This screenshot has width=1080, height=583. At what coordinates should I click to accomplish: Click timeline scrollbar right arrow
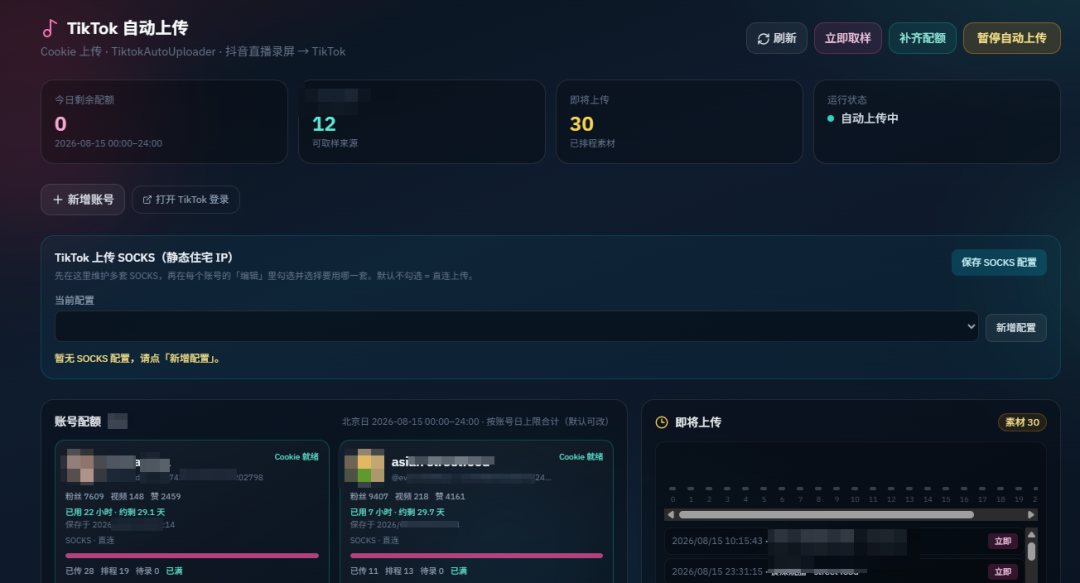point(1030,515)
